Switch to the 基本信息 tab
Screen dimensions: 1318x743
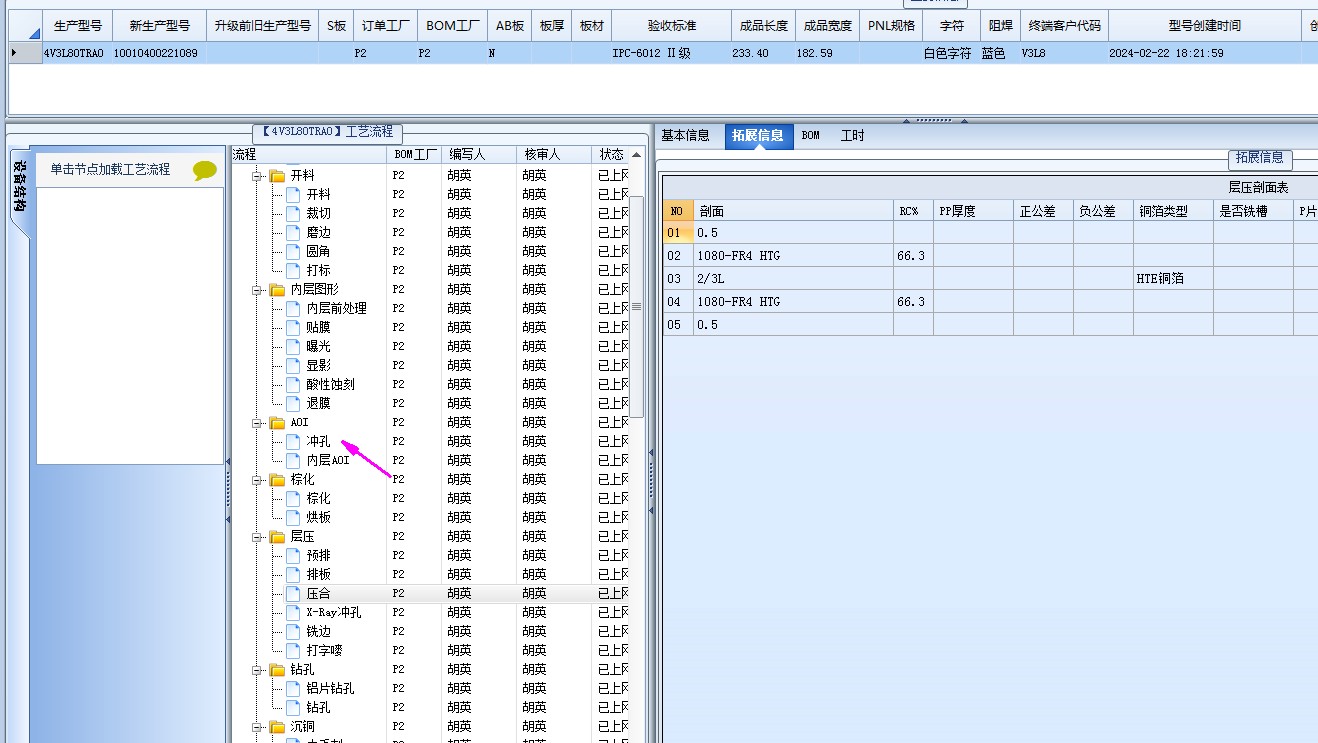click(686, 136)
